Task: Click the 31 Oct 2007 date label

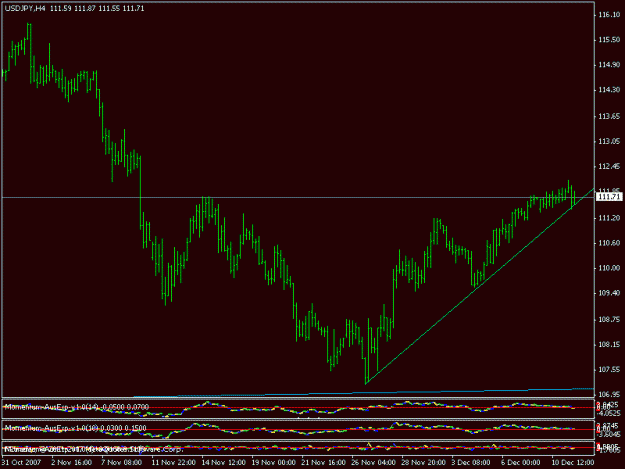Action: pos(21,463)
